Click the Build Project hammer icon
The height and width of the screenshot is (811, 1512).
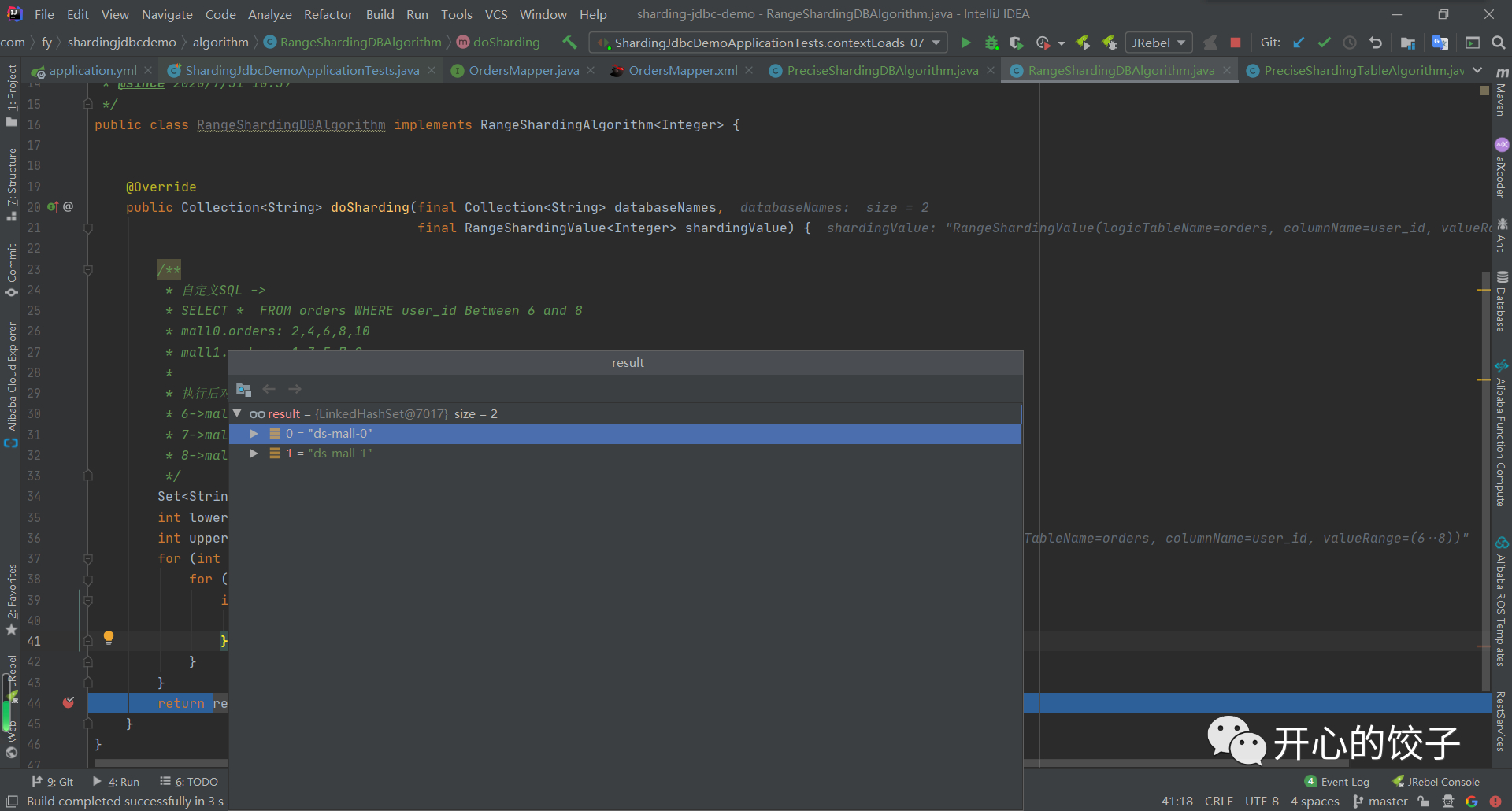coord(569,43)
